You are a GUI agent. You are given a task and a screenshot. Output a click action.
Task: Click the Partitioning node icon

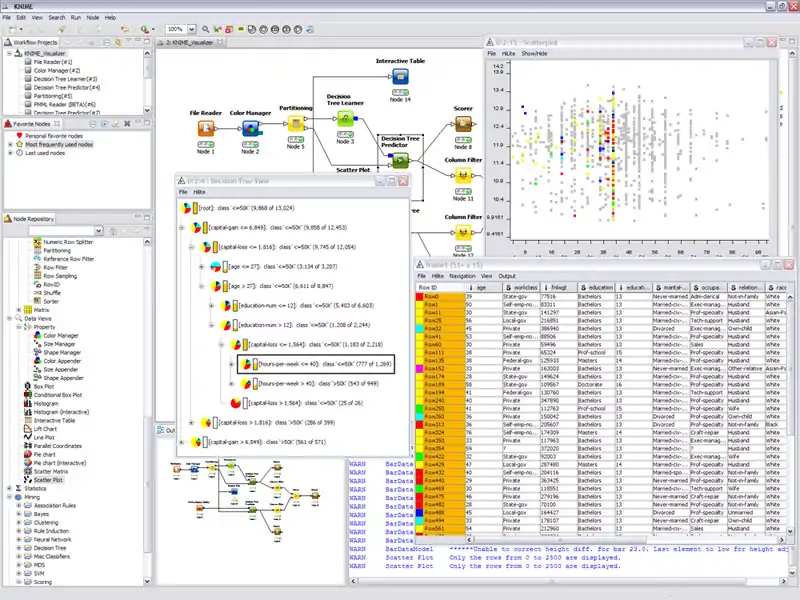[295, 123]
